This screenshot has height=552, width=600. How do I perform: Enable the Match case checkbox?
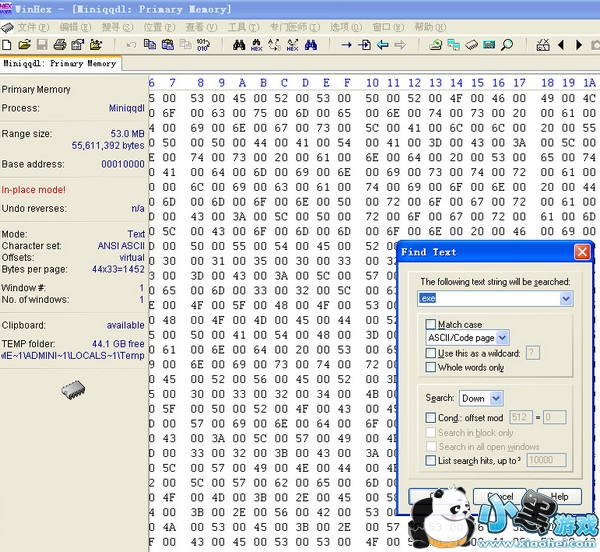[x=430, y=324]
